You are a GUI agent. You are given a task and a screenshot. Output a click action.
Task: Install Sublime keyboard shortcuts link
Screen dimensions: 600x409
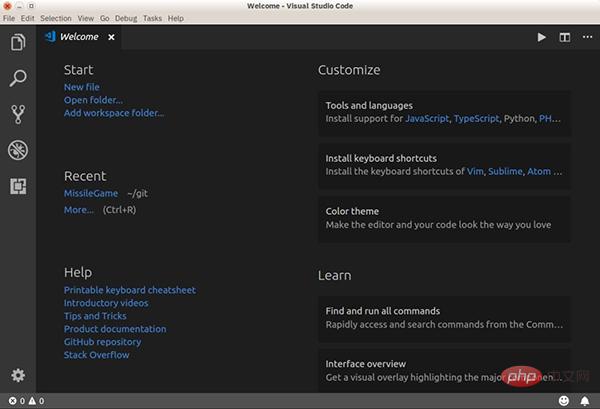[505, 171]
